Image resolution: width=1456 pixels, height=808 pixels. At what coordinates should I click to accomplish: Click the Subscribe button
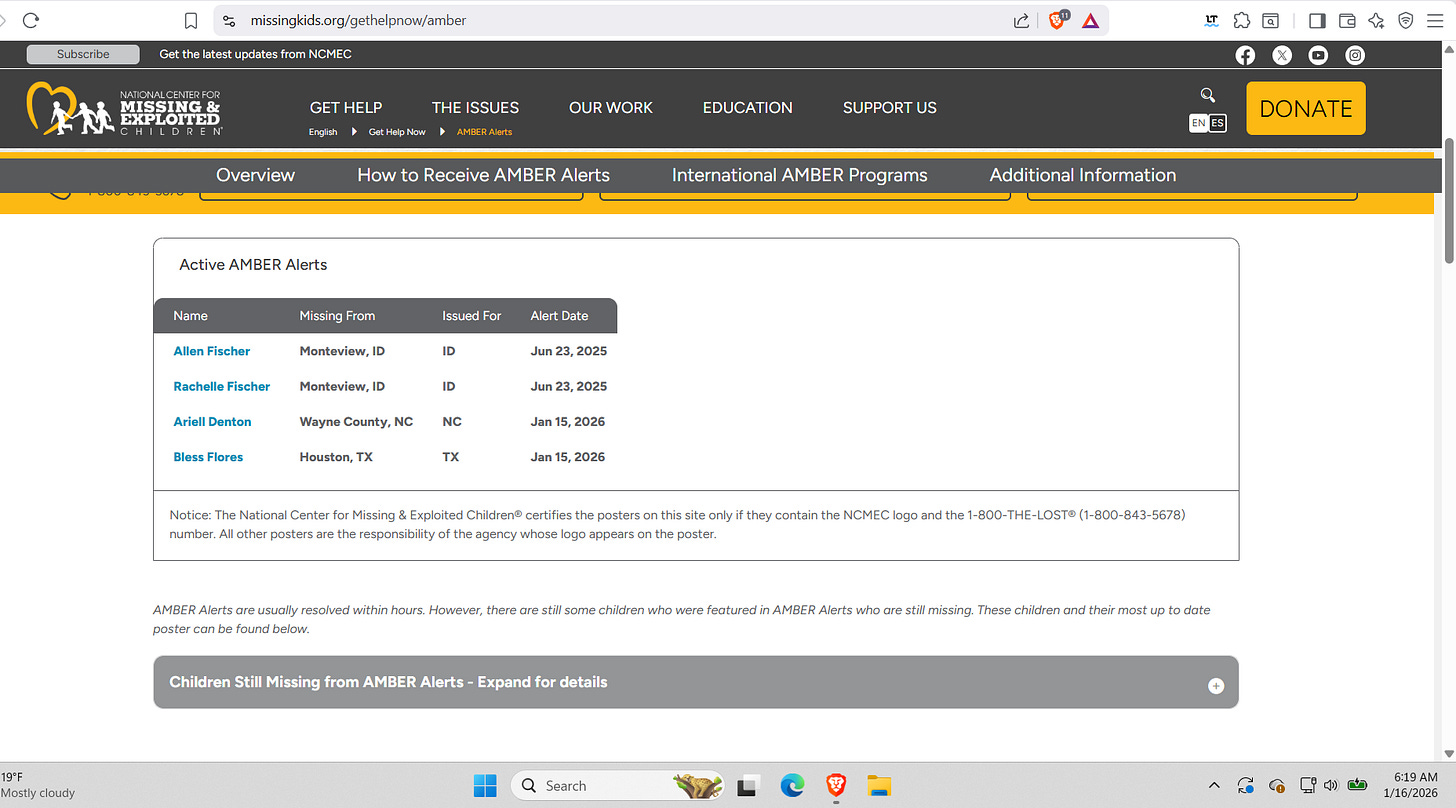(83, 54)
